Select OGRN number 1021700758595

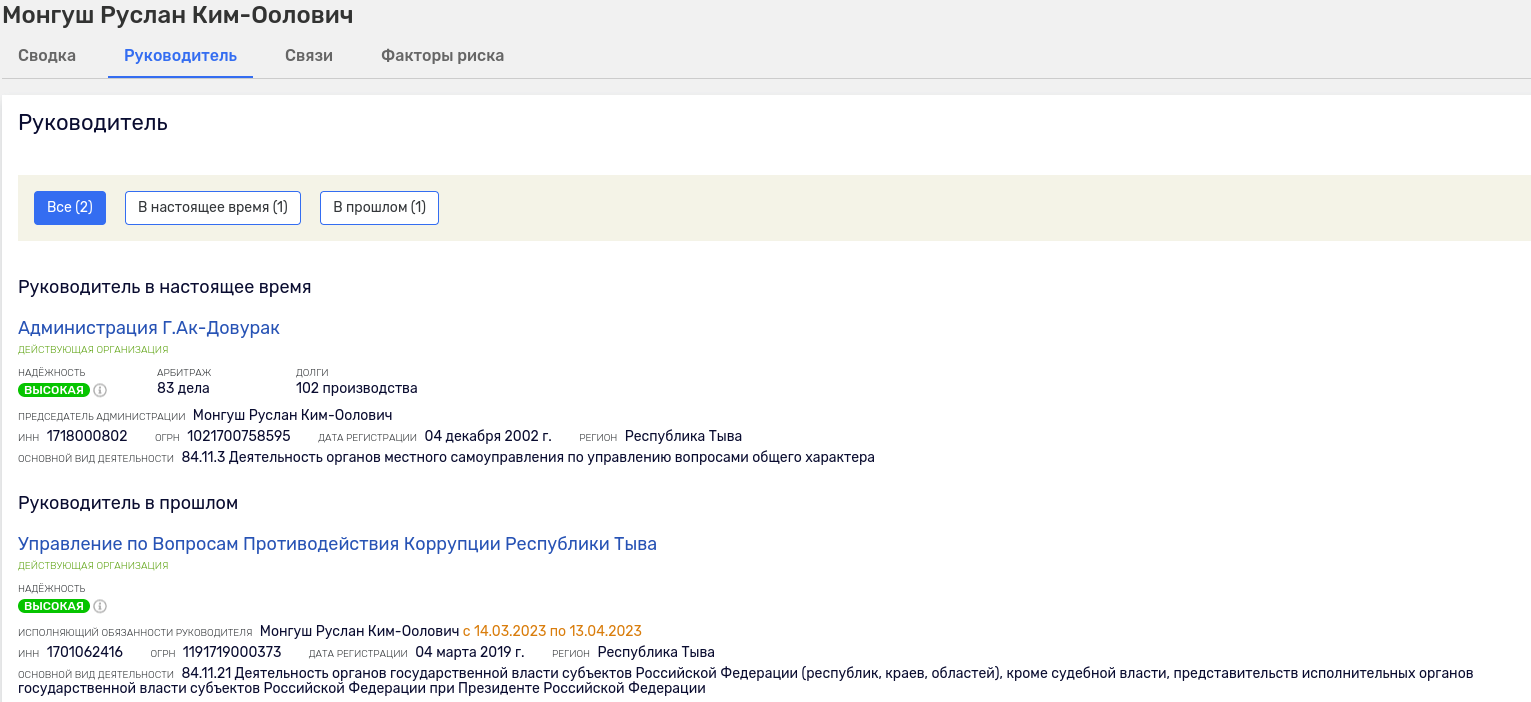tap(239, 436)
